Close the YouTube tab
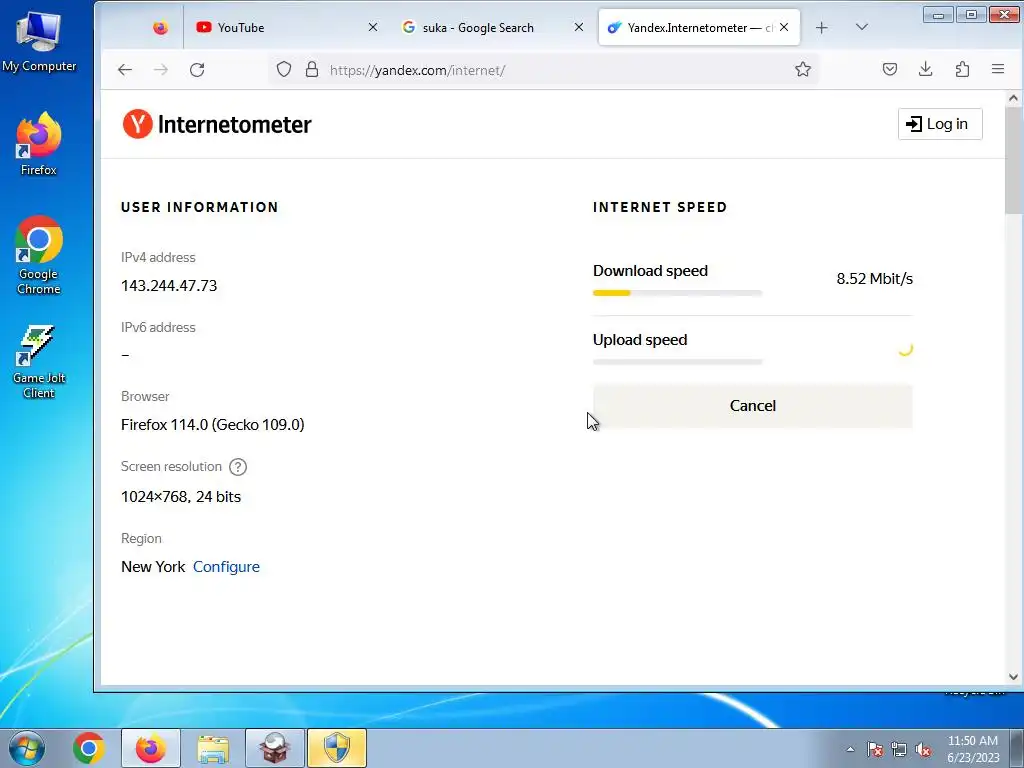The height and width of the screenshot is (768, 1024). [x=373, y=27]
